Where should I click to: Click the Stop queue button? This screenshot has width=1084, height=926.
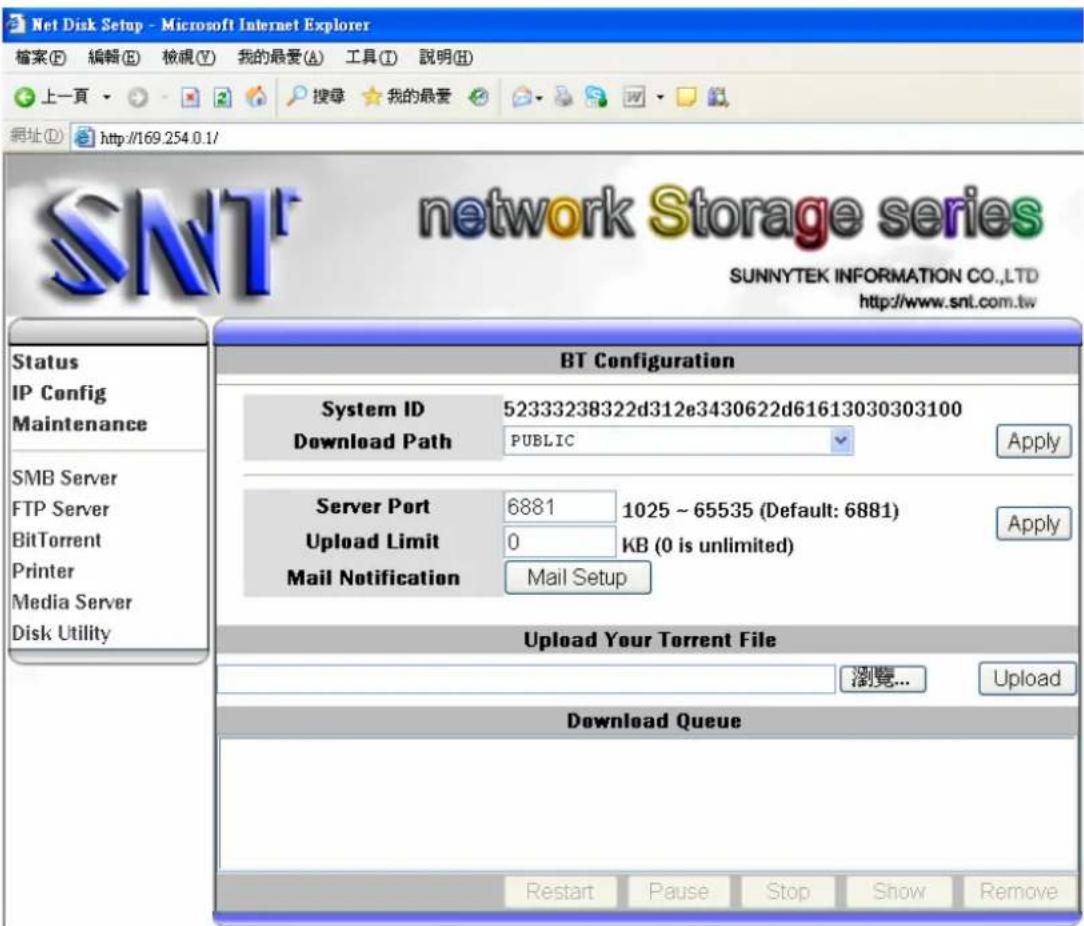point(788,892)
